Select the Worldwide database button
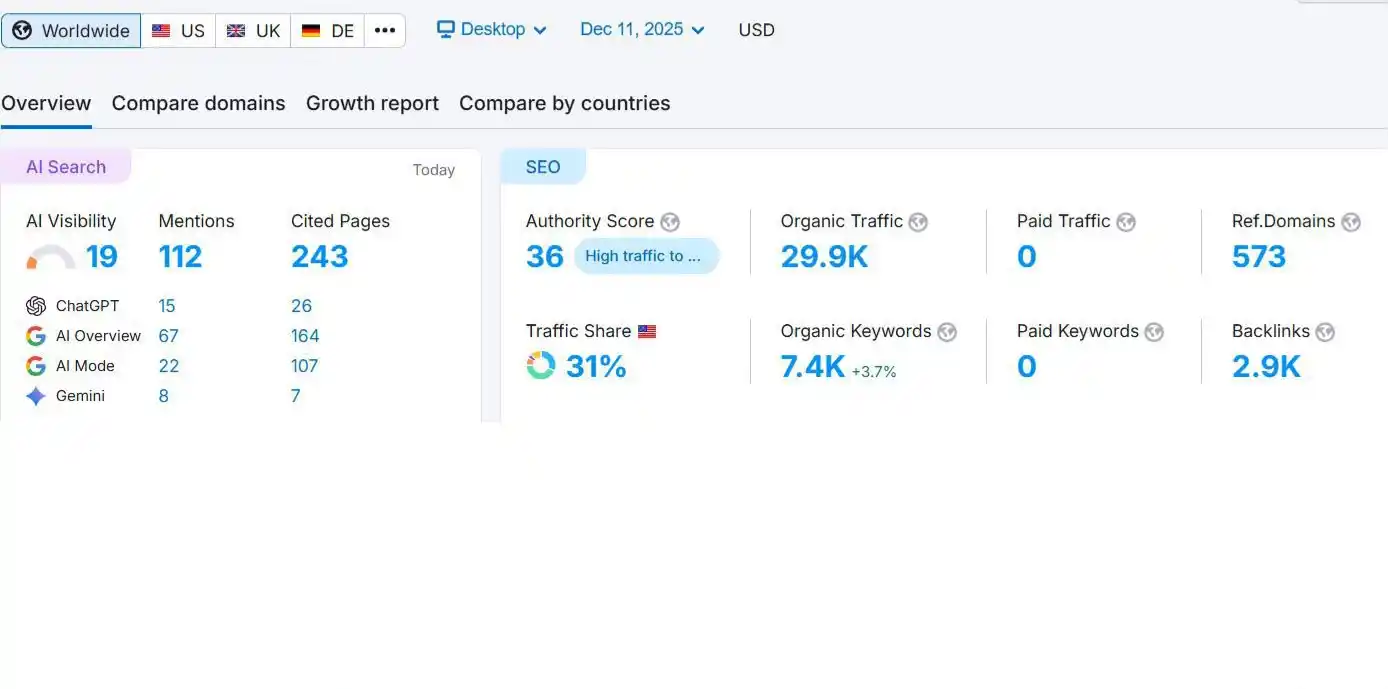The image size is (1388, 689). (x=71, y=31)
